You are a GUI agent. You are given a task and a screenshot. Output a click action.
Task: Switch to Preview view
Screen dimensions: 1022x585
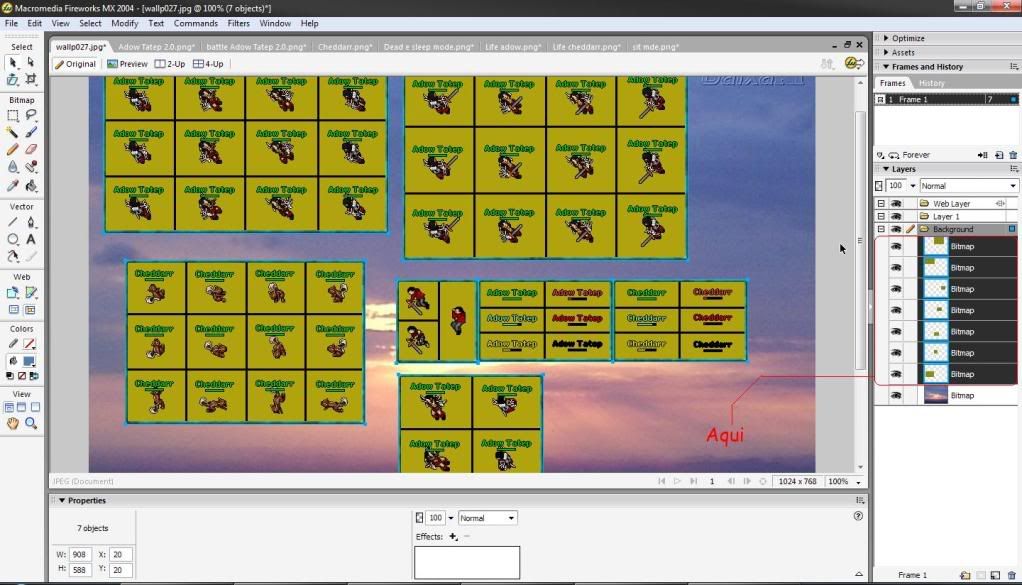[126, 64]
